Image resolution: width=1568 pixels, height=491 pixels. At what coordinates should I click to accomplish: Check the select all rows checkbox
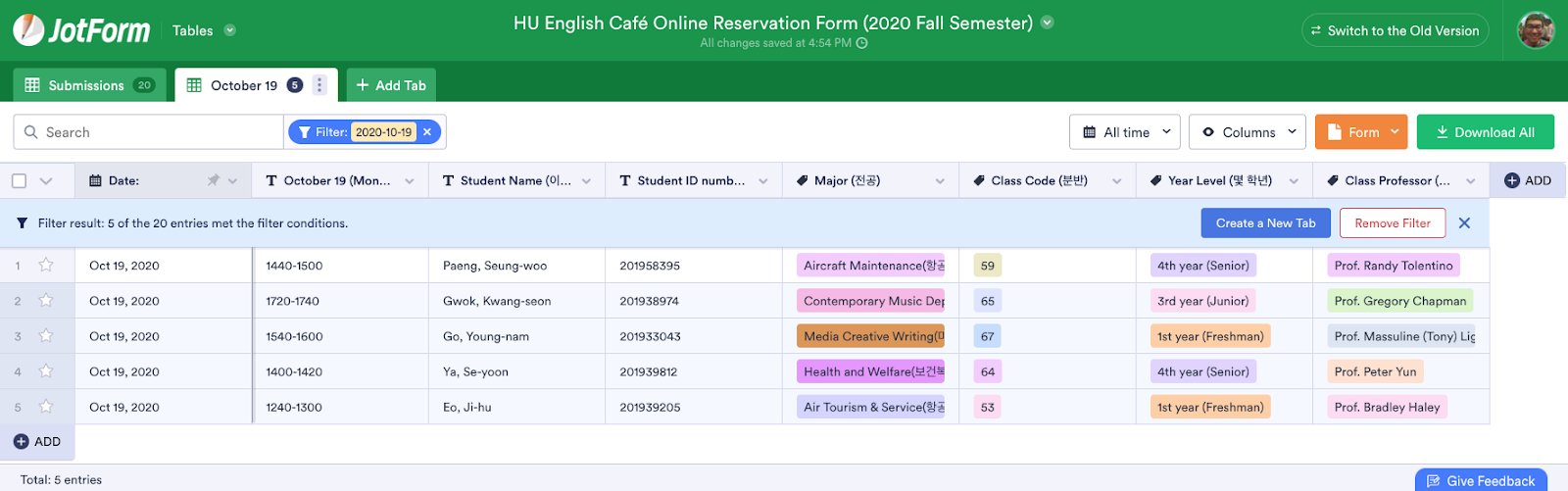tap(20, 180)
